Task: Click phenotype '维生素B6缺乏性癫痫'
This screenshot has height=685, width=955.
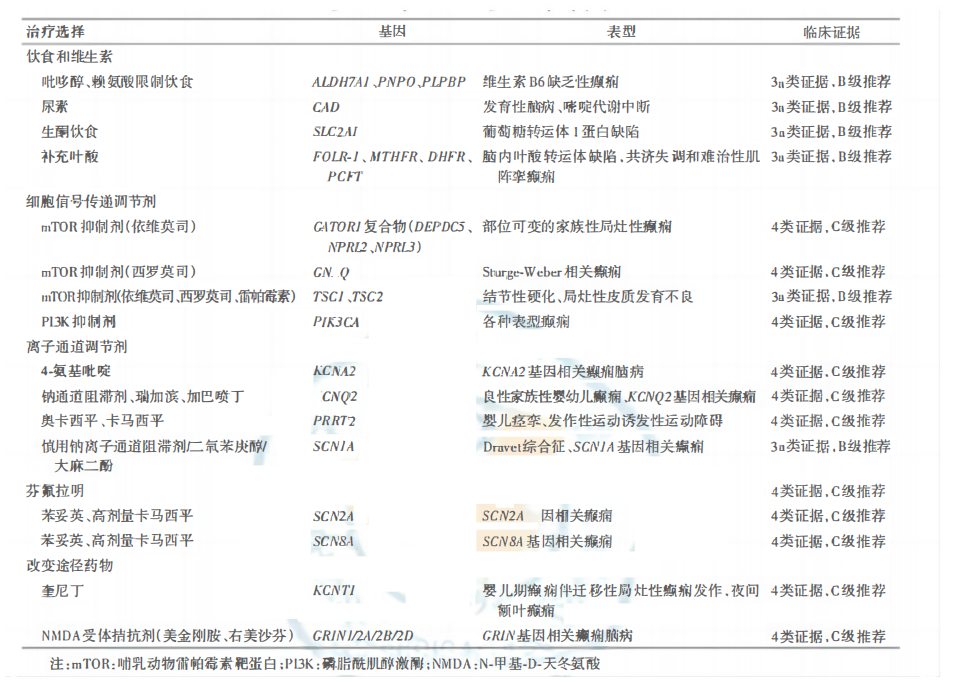Action: 551,82
